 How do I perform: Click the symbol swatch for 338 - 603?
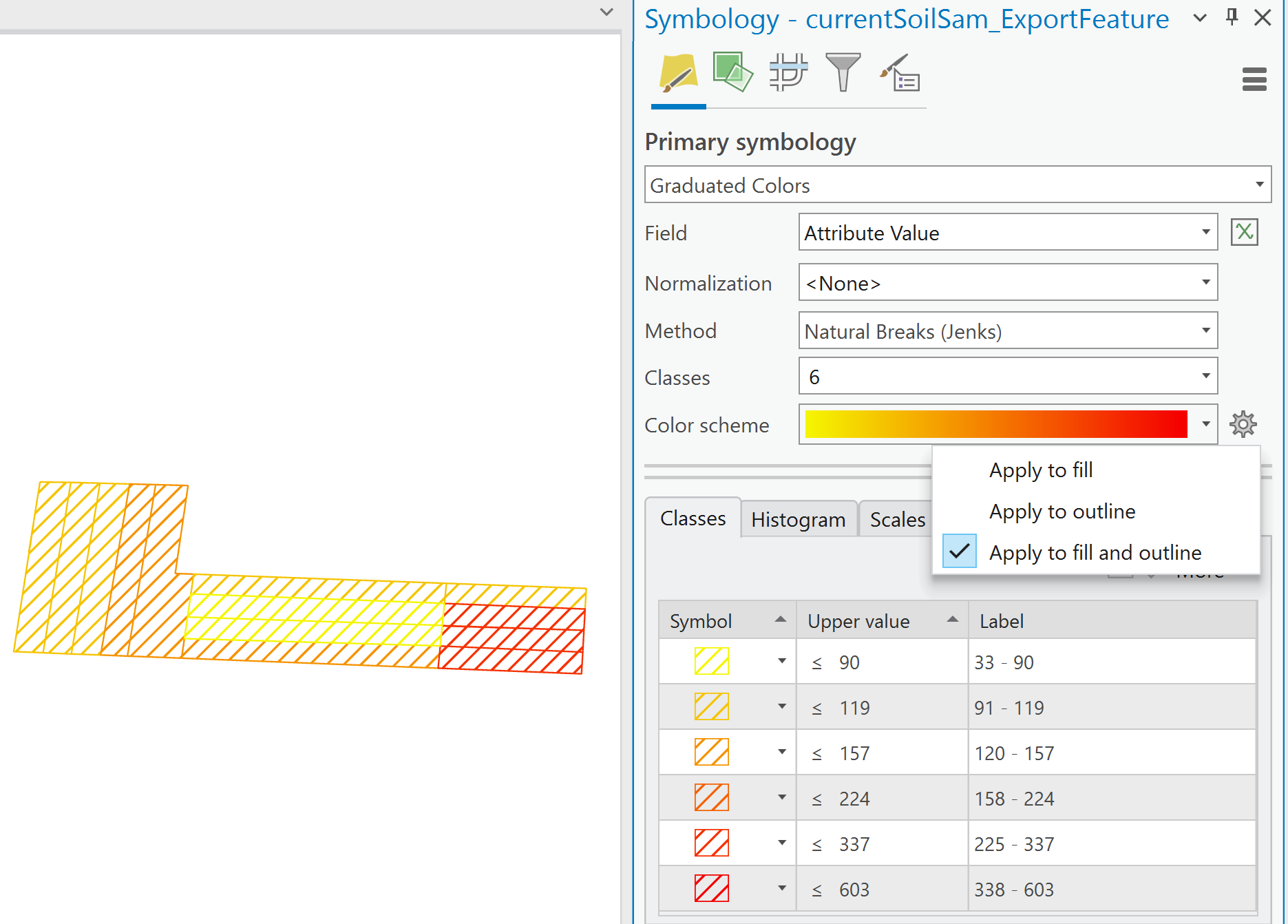[x=711, y=889]
